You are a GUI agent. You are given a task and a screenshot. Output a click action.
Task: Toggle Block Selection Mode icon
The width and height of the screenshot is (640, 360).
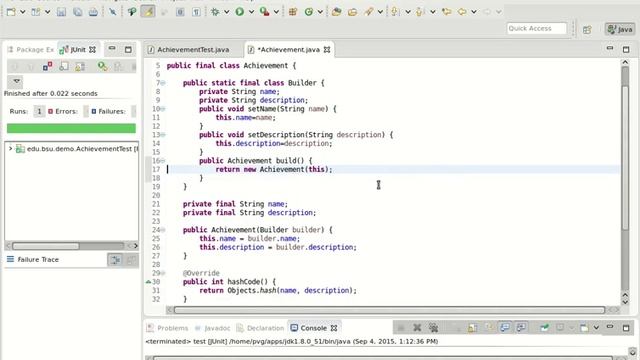[x=180, y=12]
